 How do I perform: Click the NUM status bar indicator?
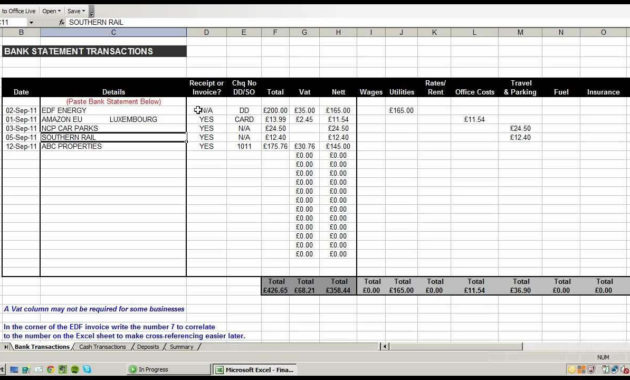pos(603,357)
